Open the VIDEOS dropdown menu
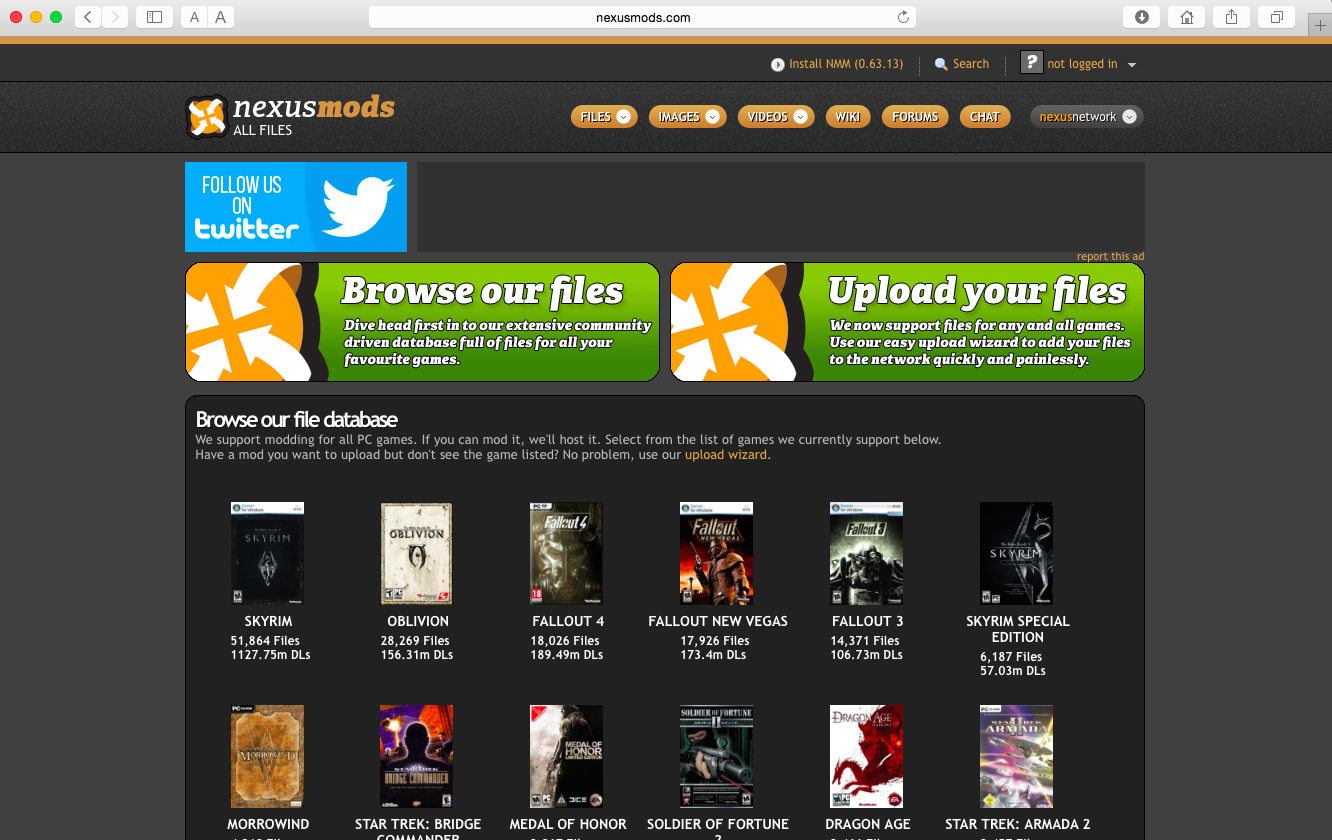 [x=776, y=117]
